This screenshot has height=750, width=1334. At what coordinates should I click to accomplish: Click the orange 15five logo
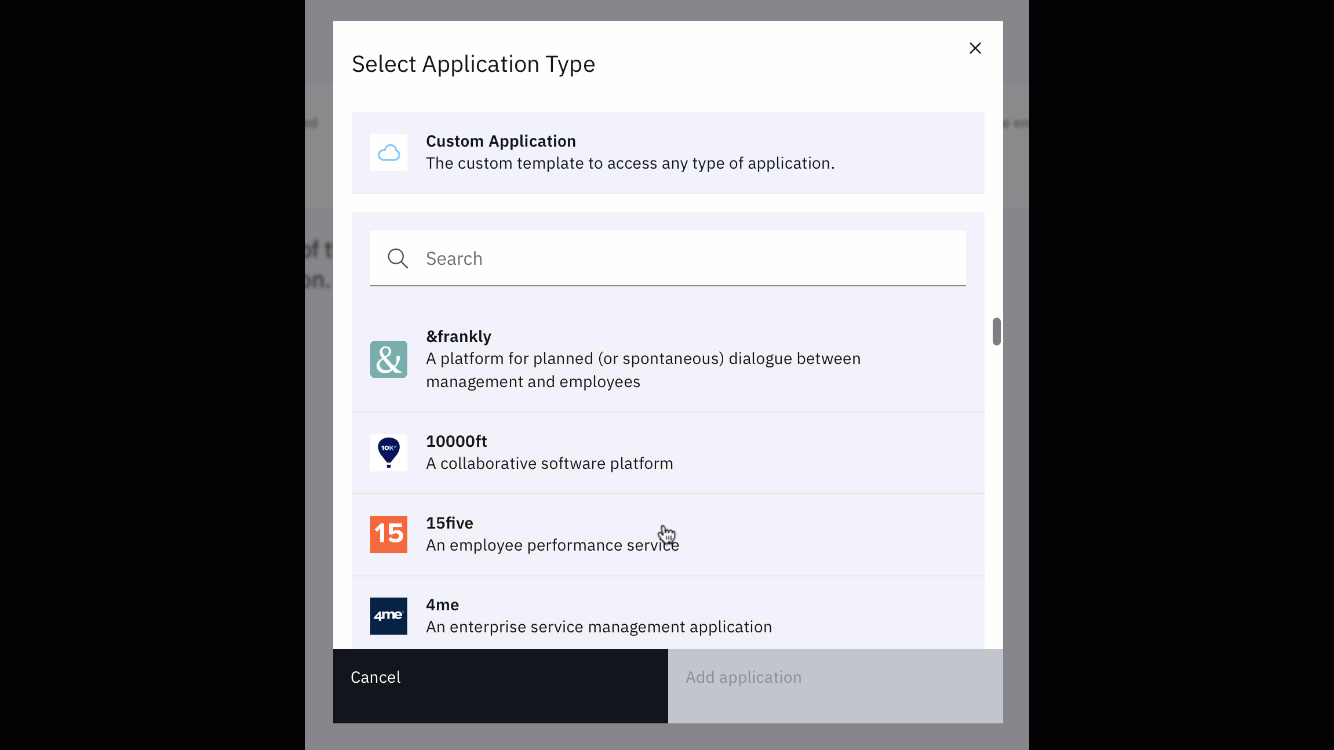coord(389,535)
